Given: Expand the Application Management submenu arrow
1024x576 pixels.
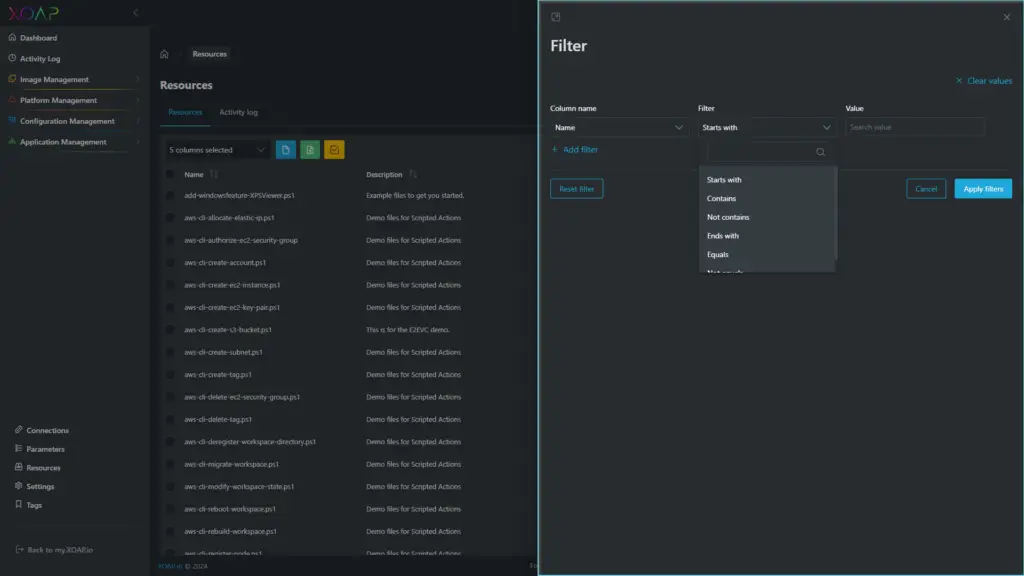Looking at the screenshot, I should click(137, 142).
